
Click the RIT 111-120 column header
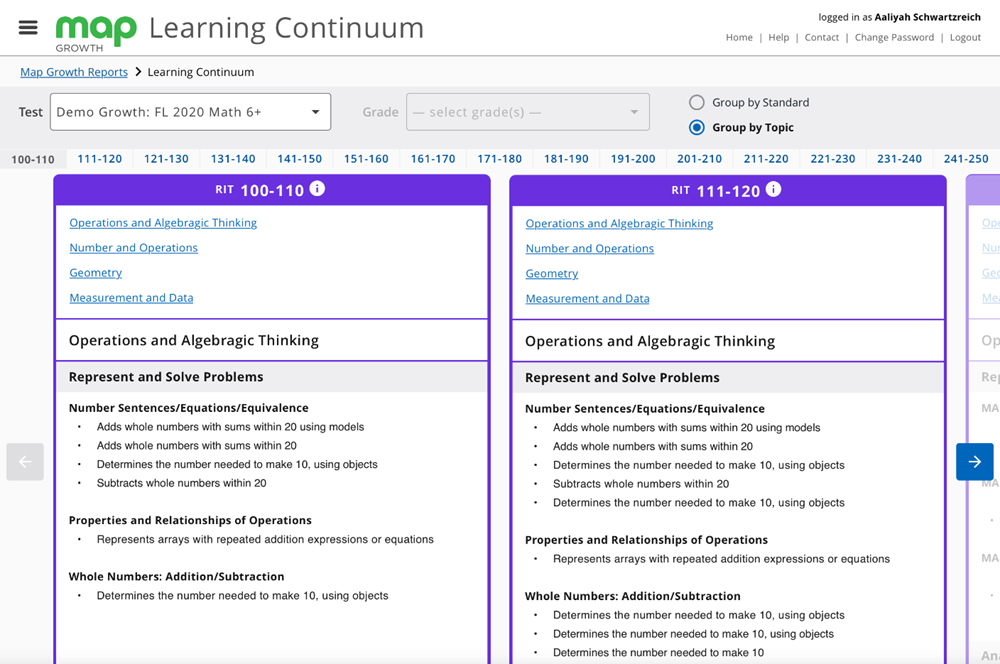(x=728, y=191)
